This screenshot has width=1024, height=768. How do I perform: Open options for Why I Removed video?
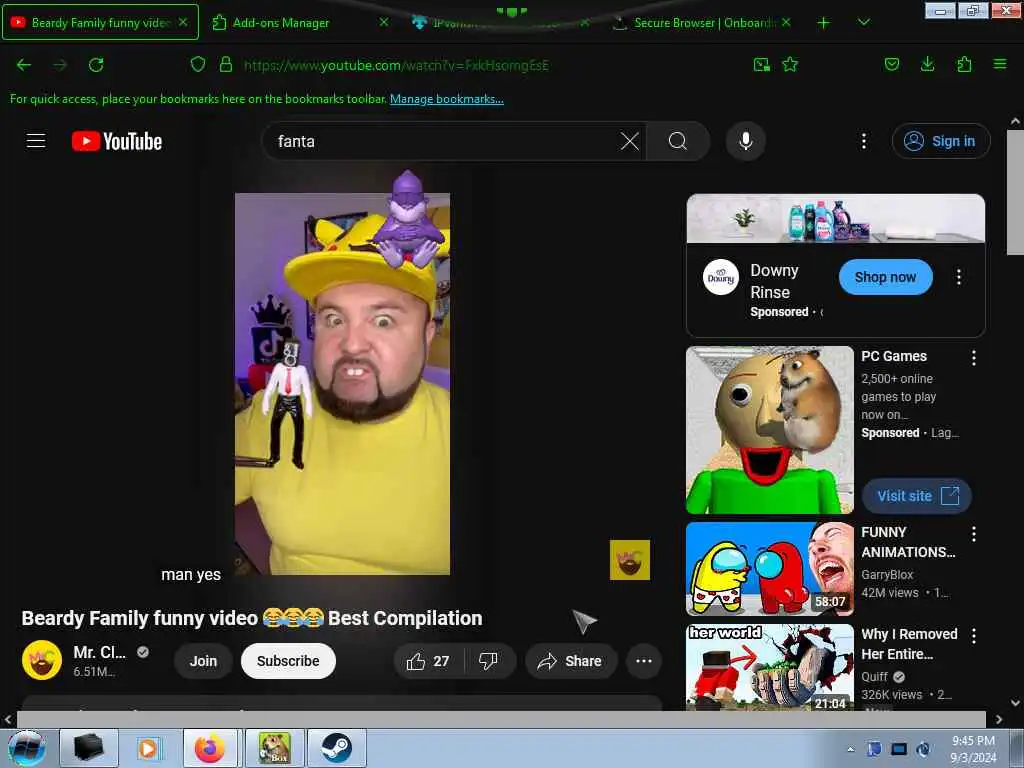coord(974,635)
